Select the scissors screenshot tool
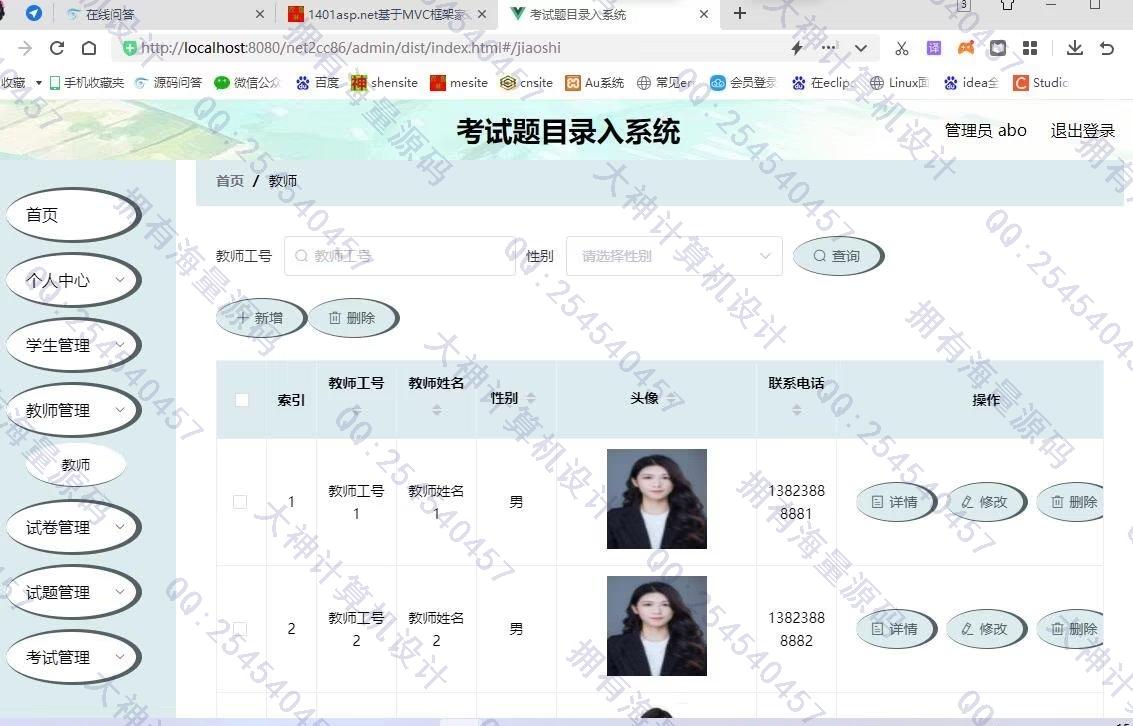 click(901, 48)
